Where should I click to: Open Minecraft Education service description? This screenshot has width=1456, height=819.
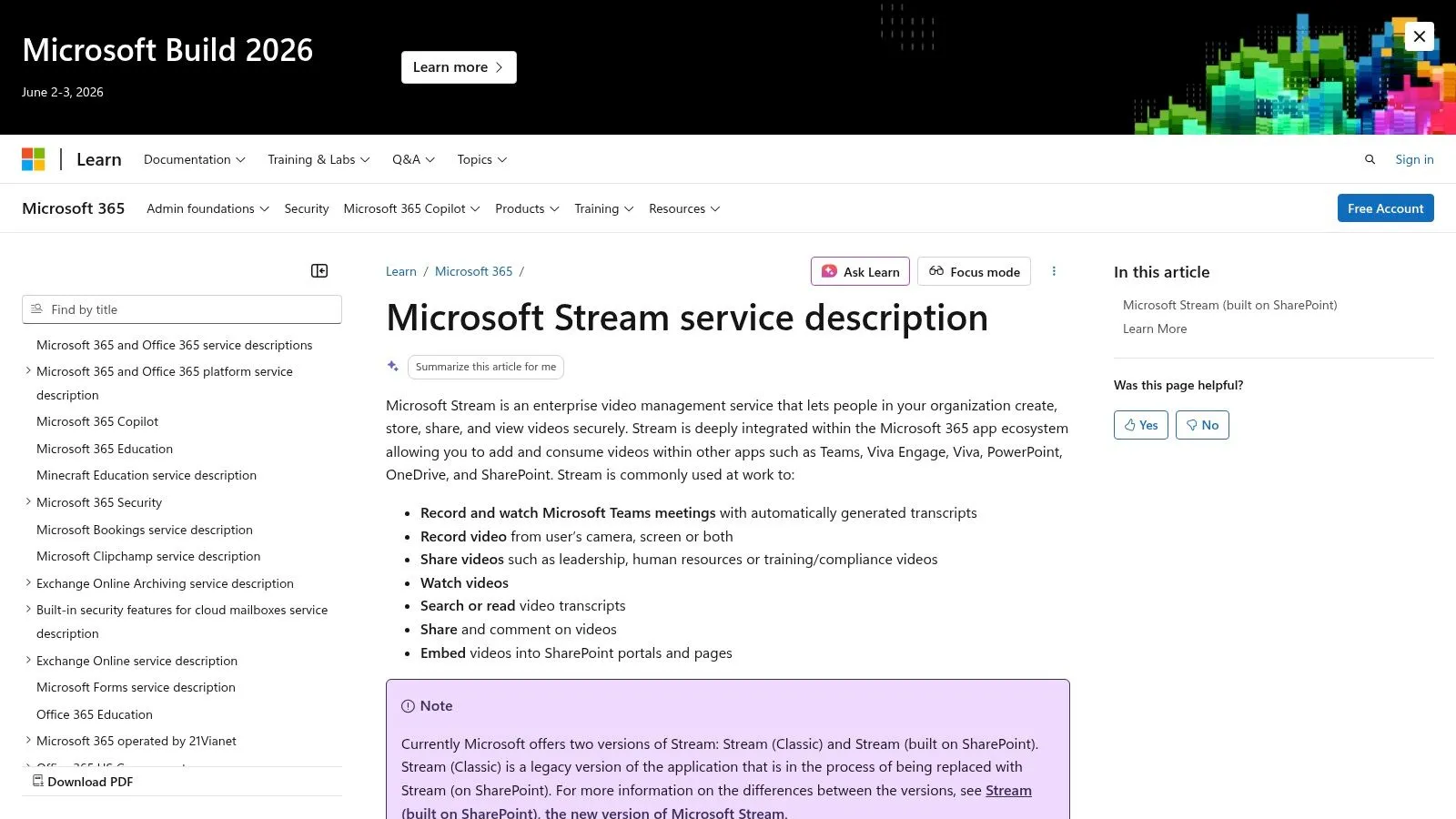click(147, 475)
